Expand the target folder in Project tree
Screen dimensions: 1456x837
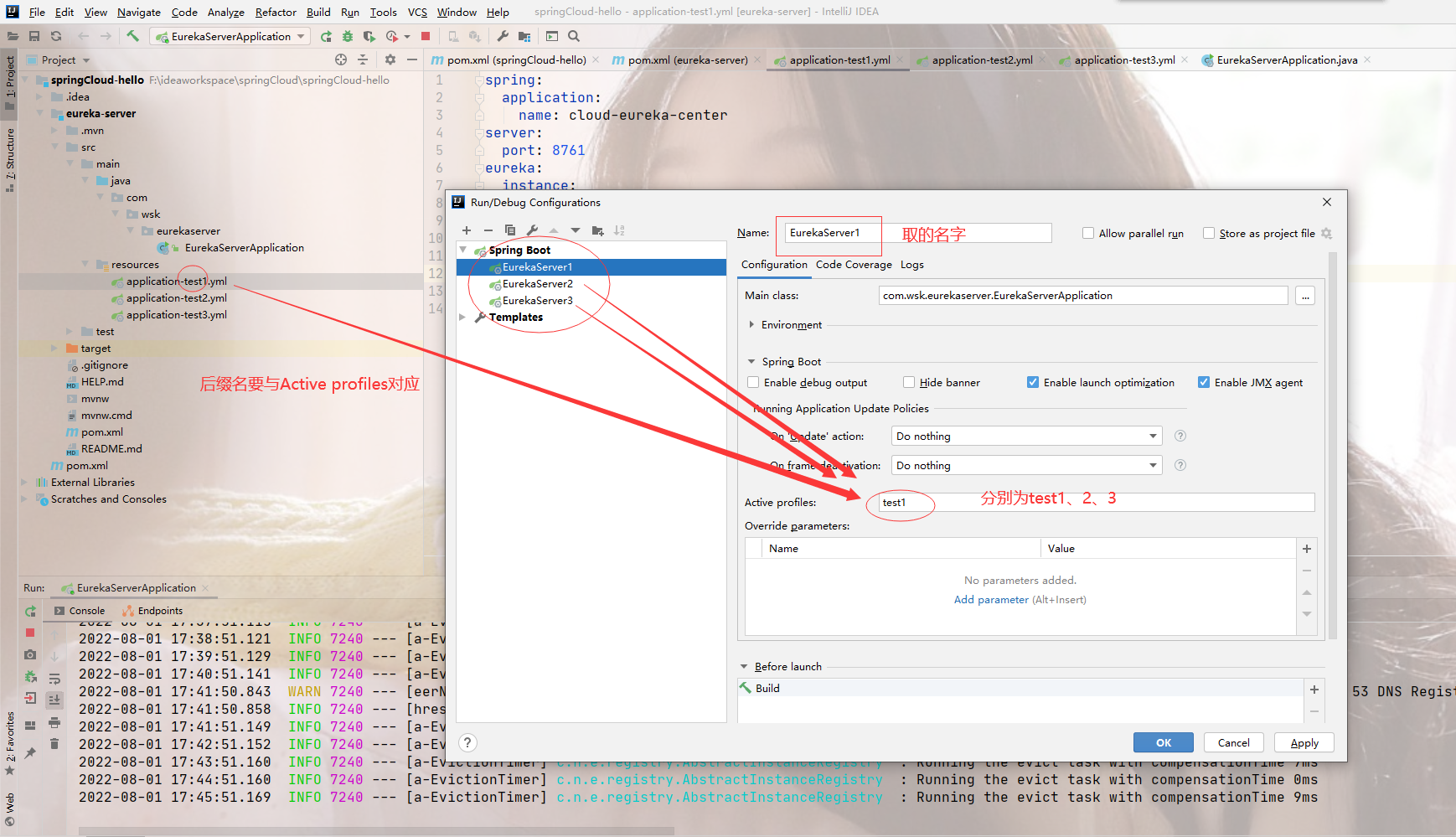coord(54,349)
